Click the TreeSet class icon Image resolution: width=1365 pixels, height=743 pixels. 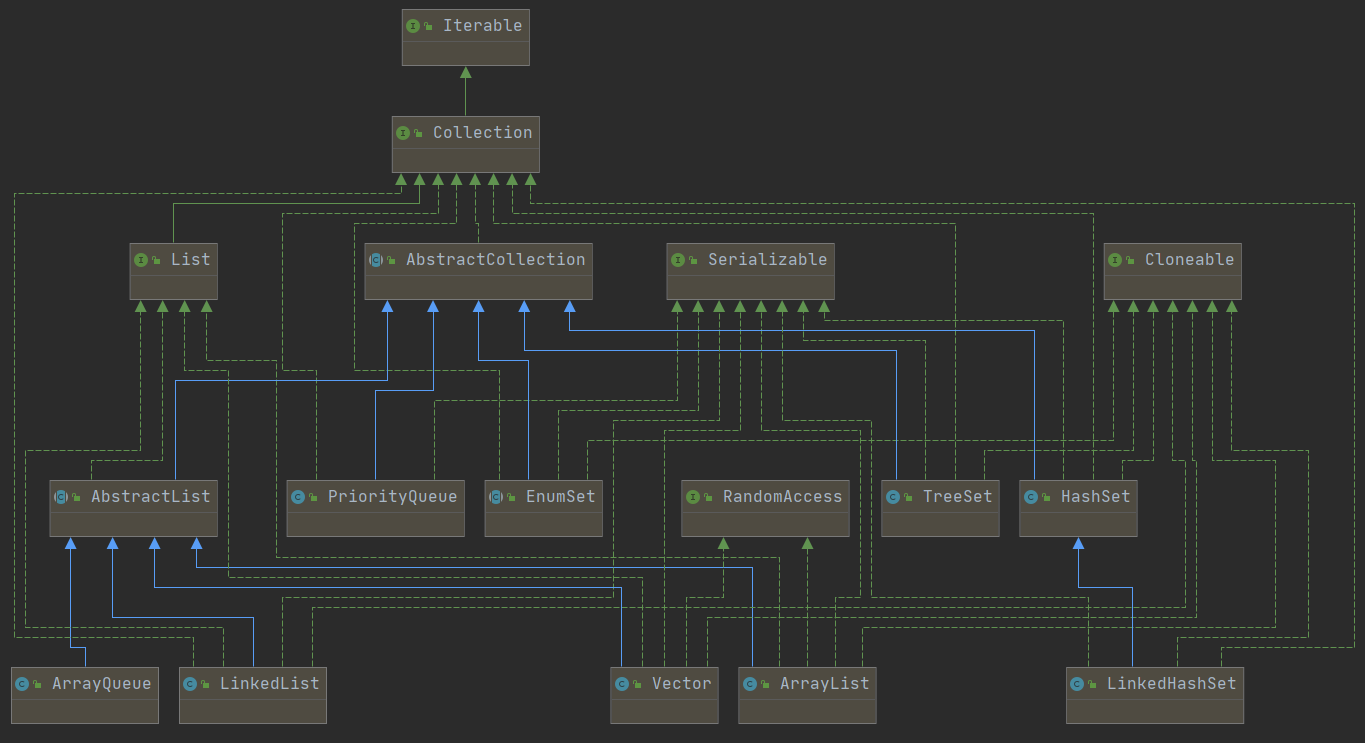point(892,497)
